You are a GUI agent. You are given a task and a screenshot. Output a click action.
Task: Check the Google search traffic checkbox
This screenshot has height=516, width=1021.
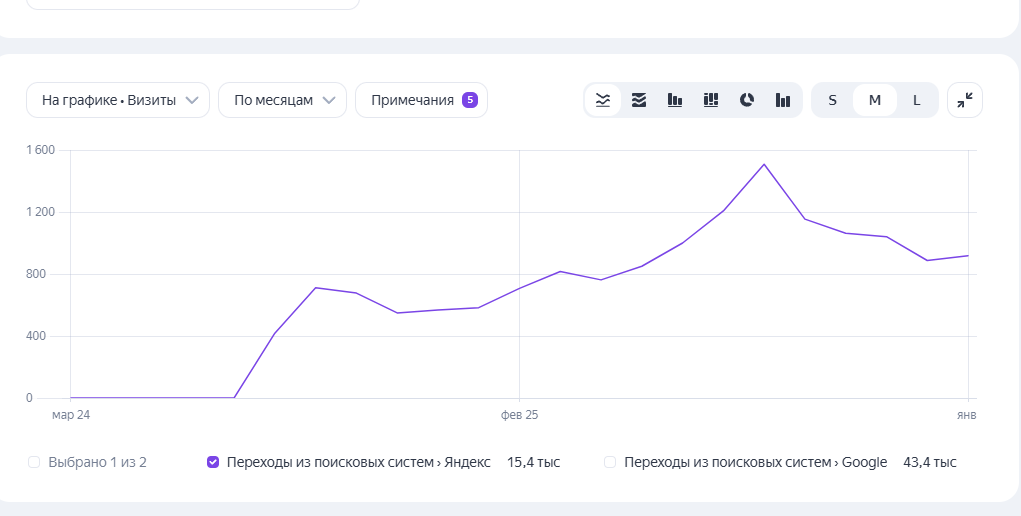(x=610, y=463)
